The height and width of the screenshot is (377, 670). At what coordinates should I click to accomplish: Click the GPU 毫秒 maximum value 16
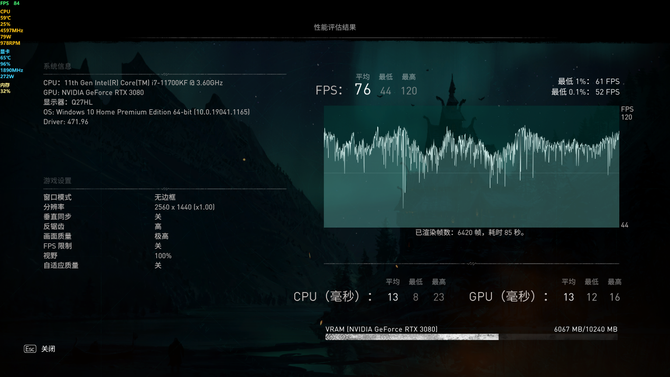point(614,297)
